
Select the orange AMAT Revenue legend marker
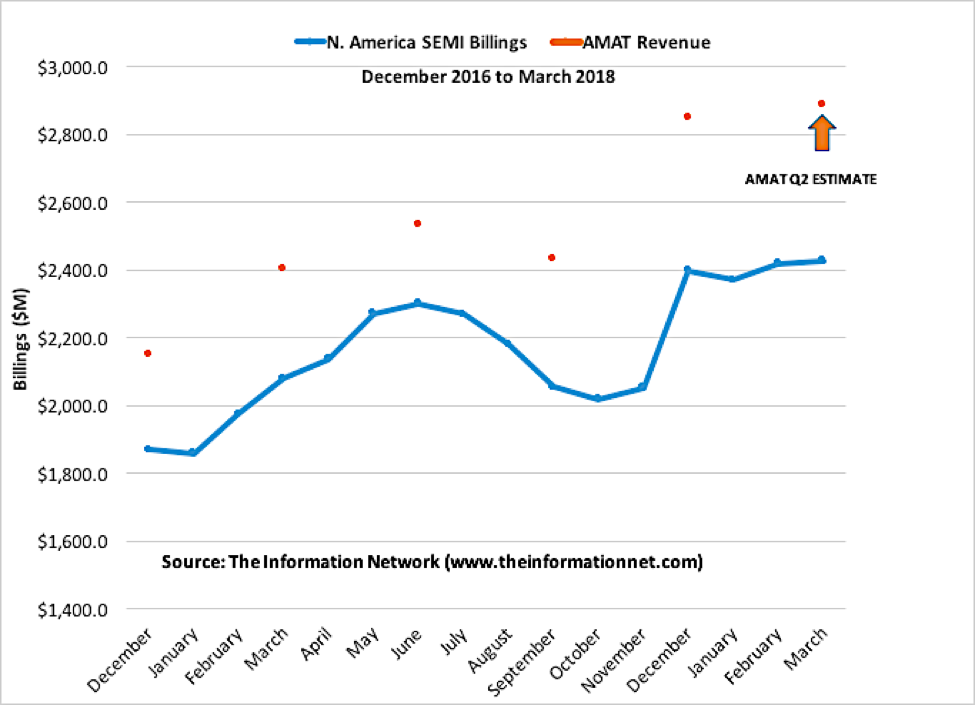(x=566, y=42)
